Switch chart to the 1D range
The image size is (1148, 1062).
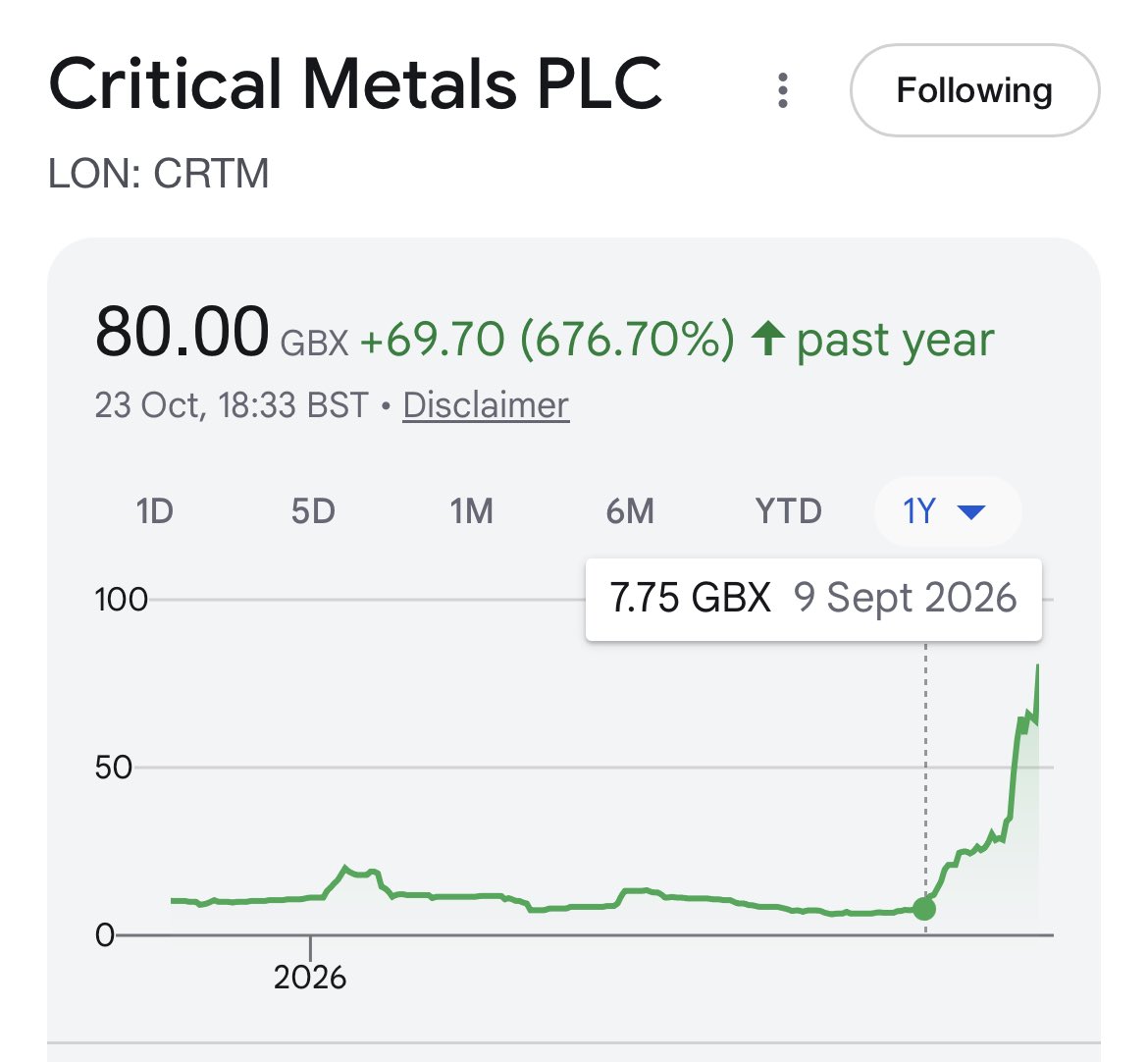click(154, 511)
